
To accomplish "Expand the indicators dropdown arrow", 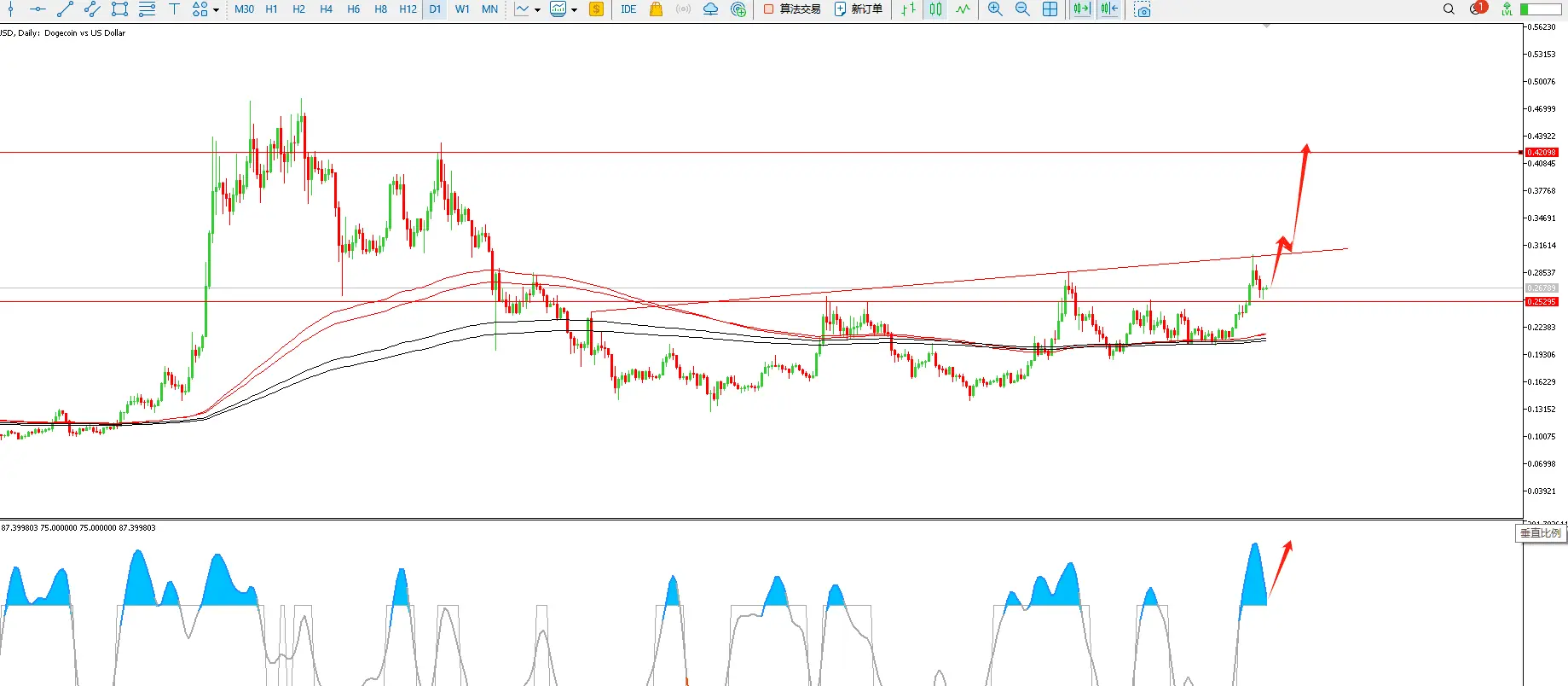I will click(x=537, y=10).
